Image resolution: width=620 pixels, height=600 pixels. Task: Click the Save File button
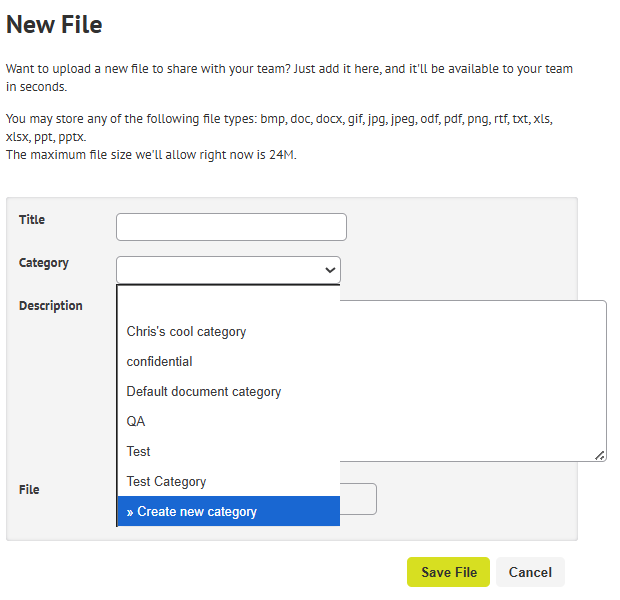click(448, 572)
